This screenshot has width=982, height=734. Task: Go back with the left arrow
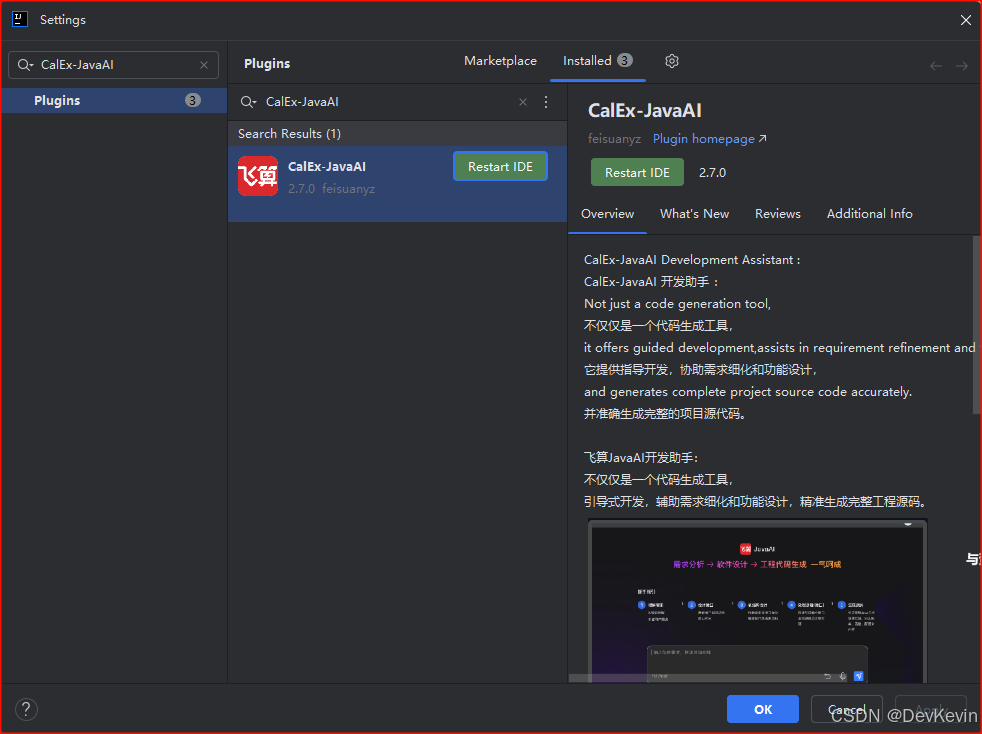coord(936,66)
